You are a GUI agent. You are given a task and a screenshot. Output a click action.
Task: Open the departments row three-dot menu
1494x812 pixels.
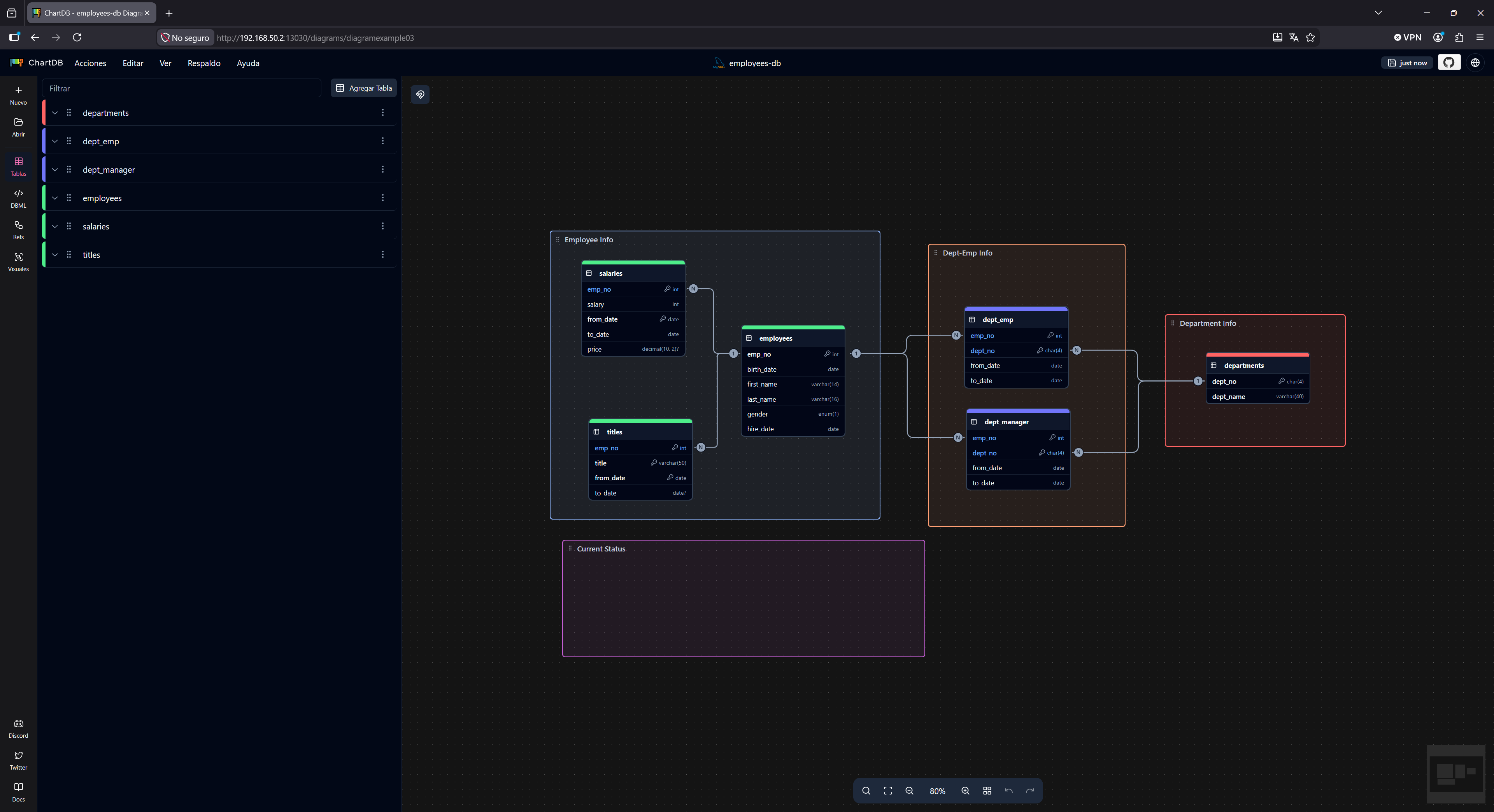383,112
